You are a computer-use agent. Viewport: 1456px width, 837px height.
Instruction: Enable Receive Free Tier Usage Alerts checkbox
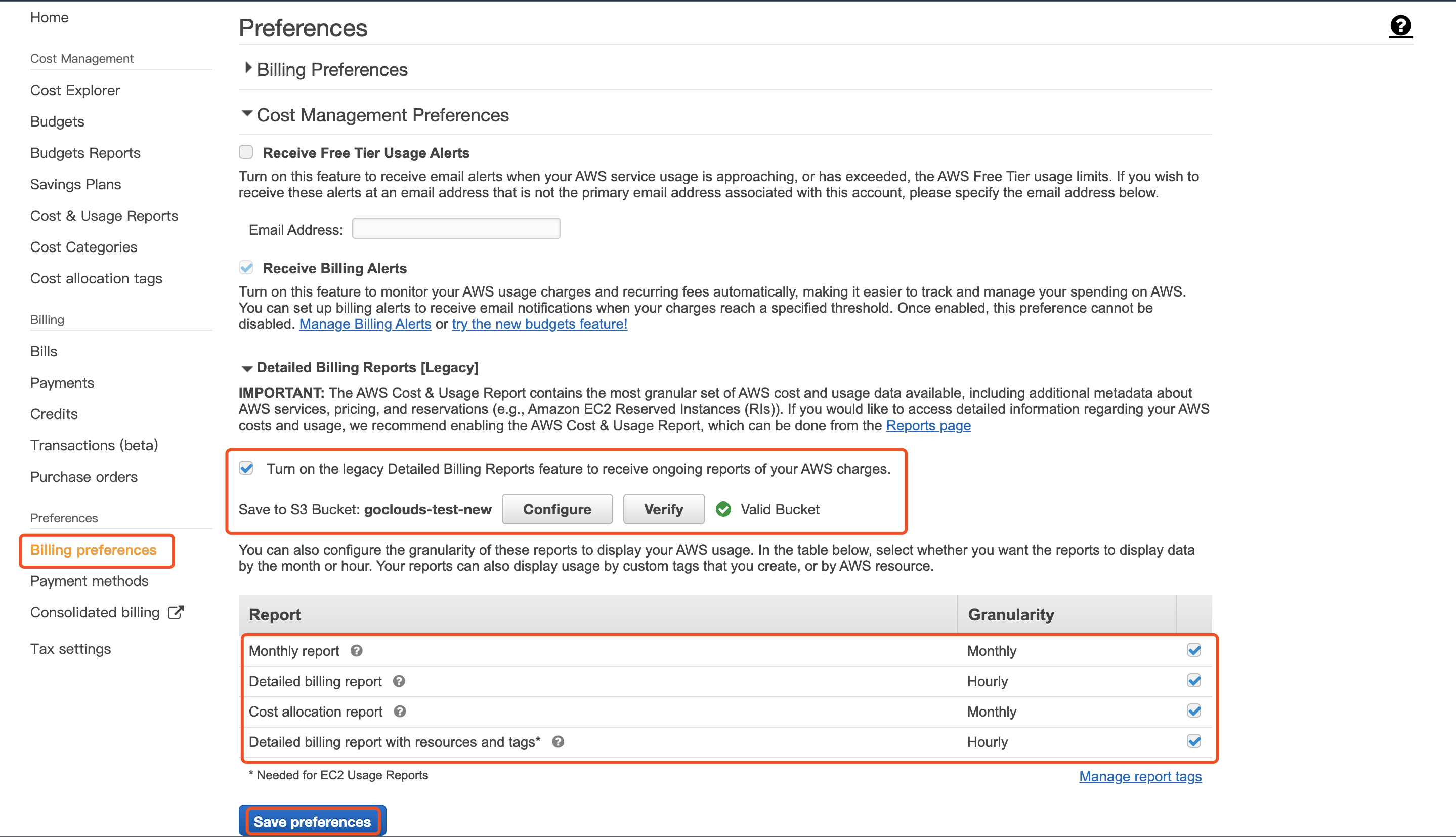pos(246,152)
